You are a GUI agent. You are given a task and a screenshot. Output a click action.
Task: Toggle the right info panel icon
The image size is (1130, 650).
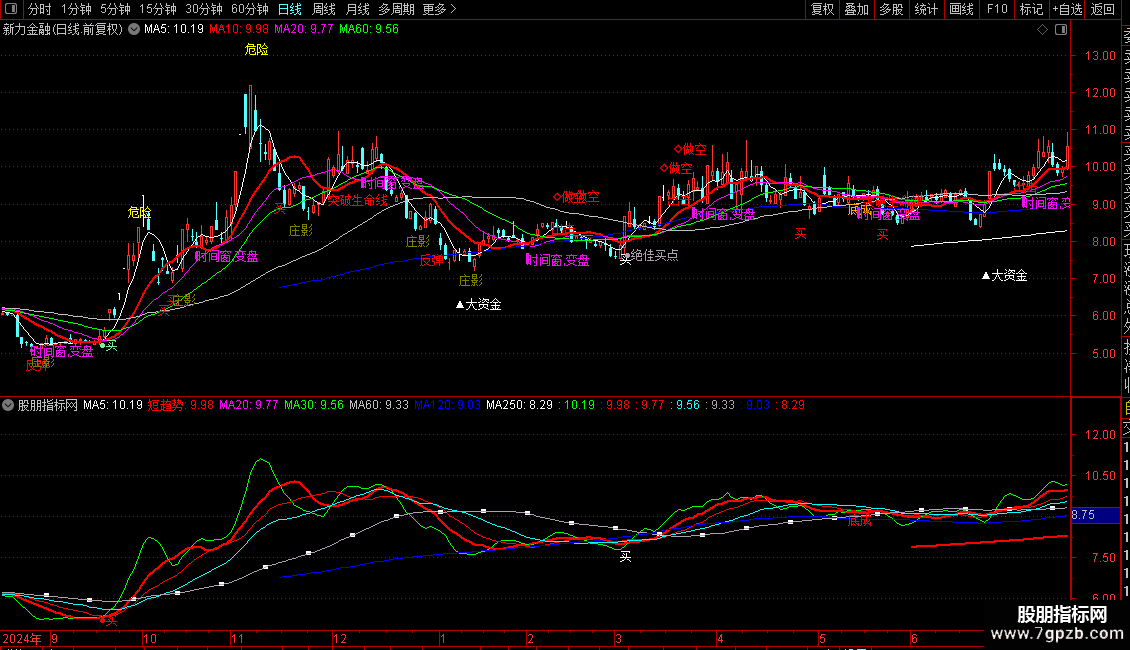tap(1061, 30)
